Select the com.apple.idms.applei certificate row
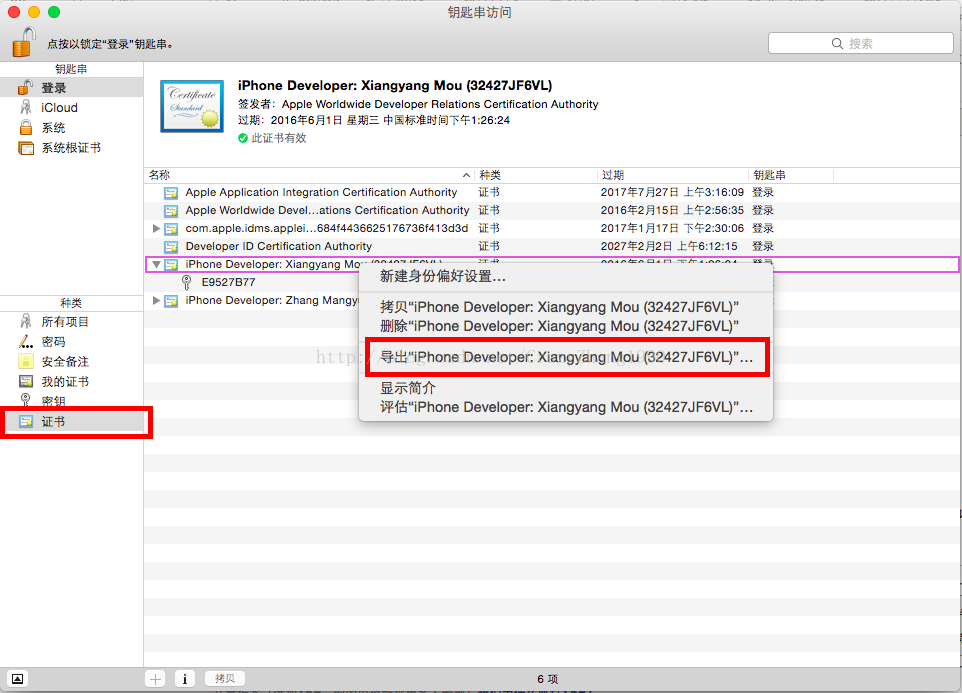This screenshot has width=962, height=693. pyautogui.click(x=552, y=228)
